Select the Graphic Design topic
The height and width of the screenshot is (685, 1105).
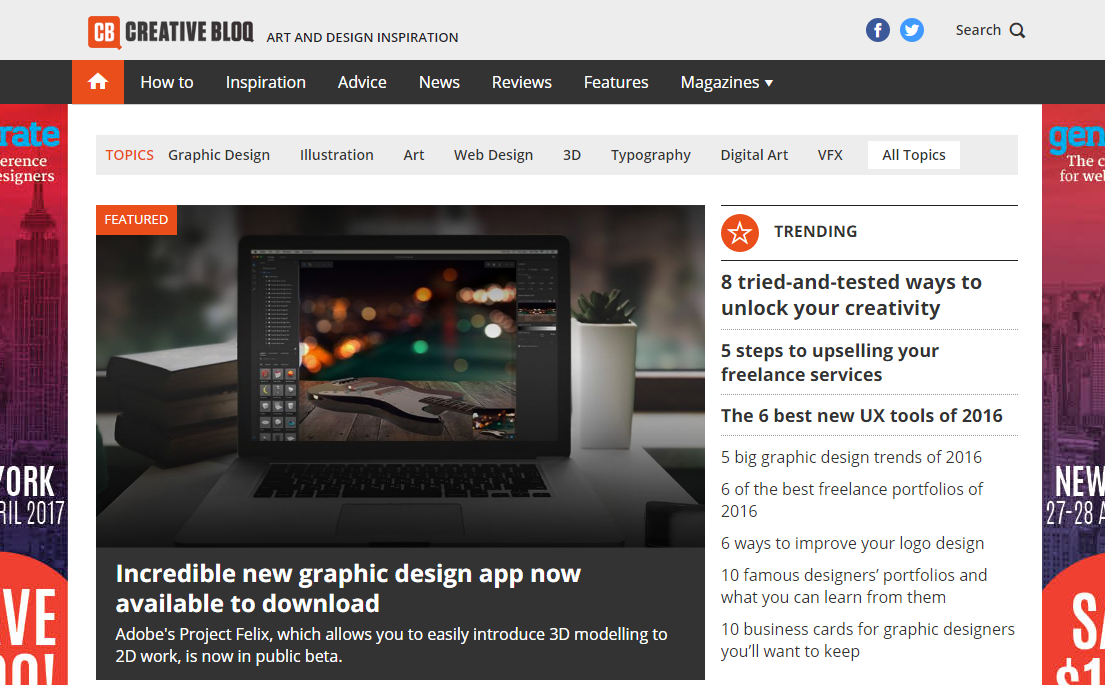click(219, 155)
